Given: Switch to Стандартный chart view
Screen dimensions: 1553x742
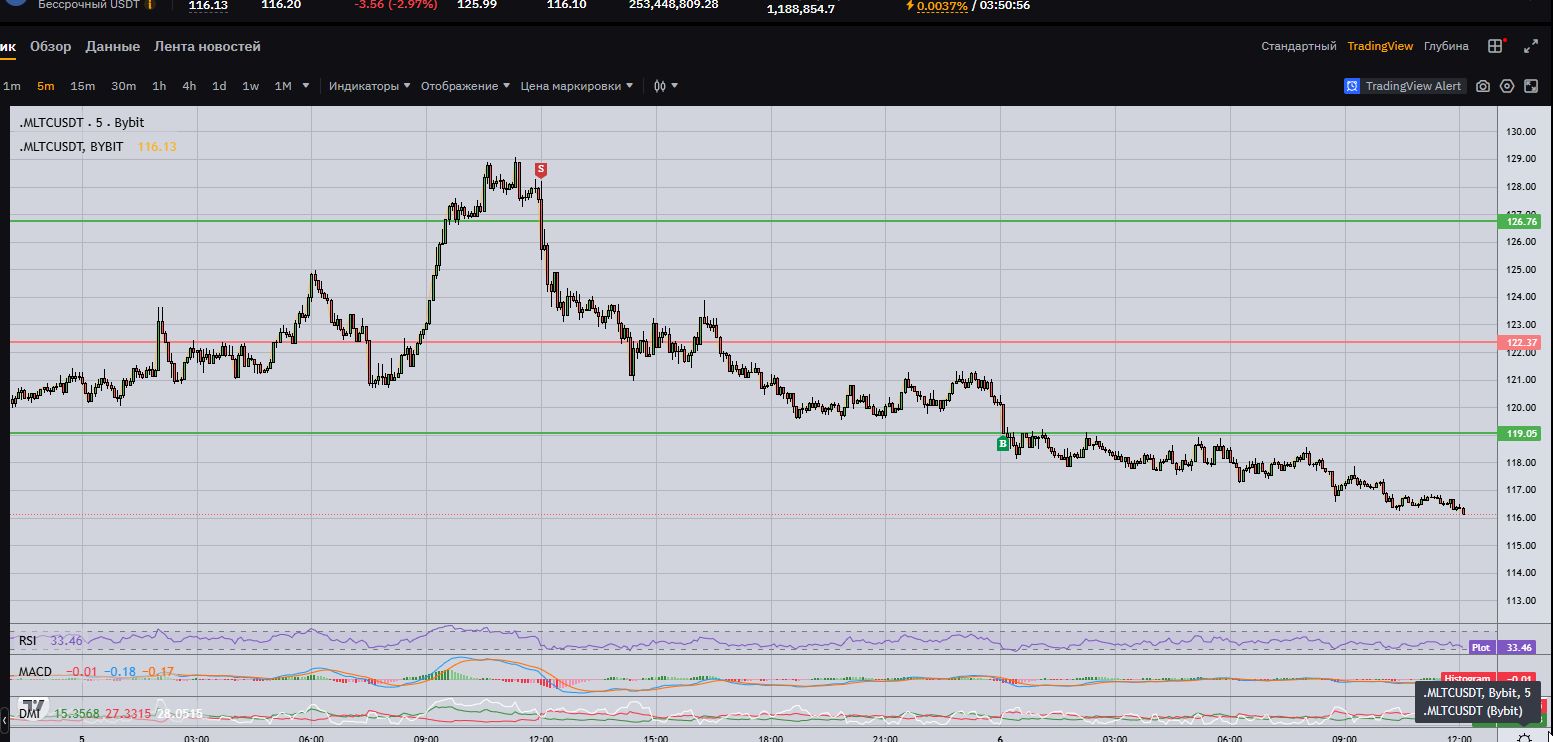Looking at the screenshot, I should click(x=1299, y=46).
